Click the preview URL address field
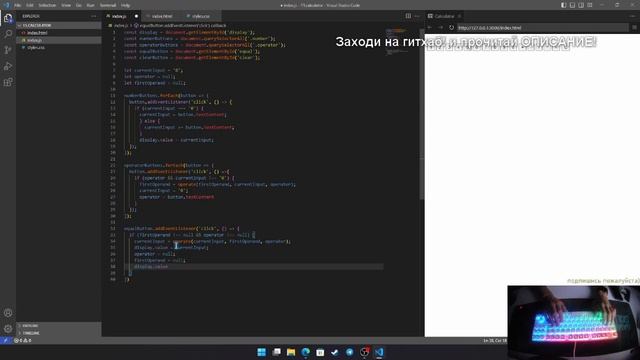Image resolution: width=640 pixels, height=360 pixels. (x=542, y=28)
